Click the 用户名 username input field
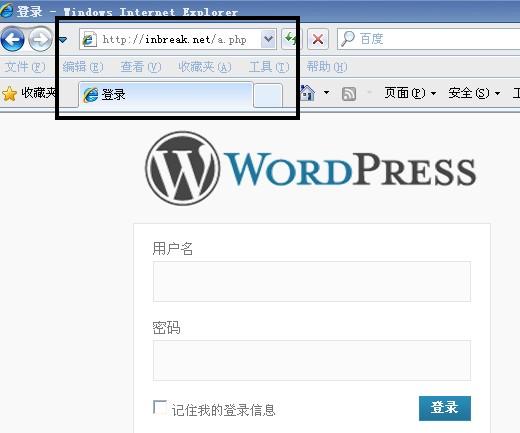520x433 pixels. coord(312,282)
